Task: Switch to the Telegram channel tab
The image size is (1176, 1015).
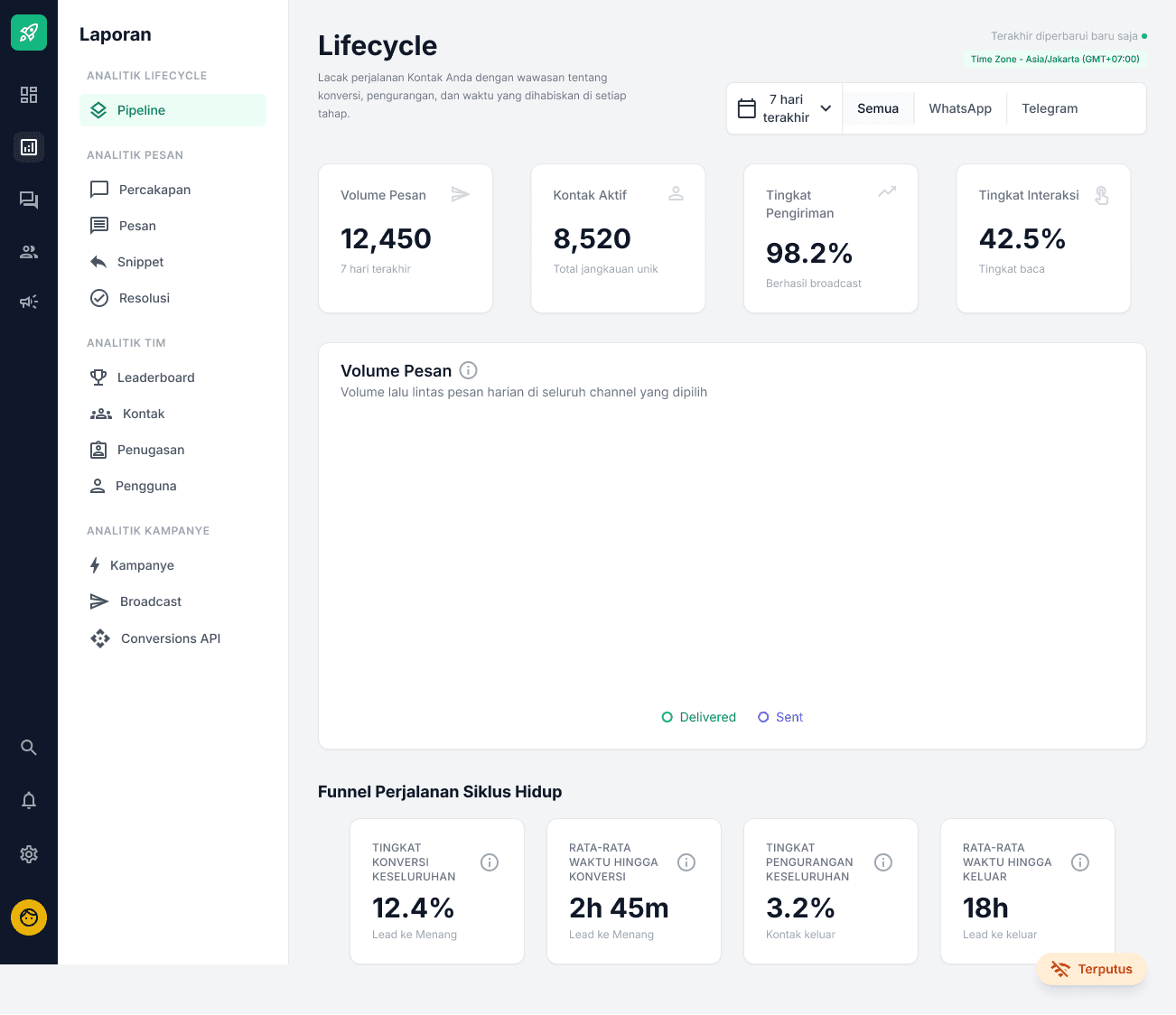Action: pyautogui.click(x=1050, y=108)
